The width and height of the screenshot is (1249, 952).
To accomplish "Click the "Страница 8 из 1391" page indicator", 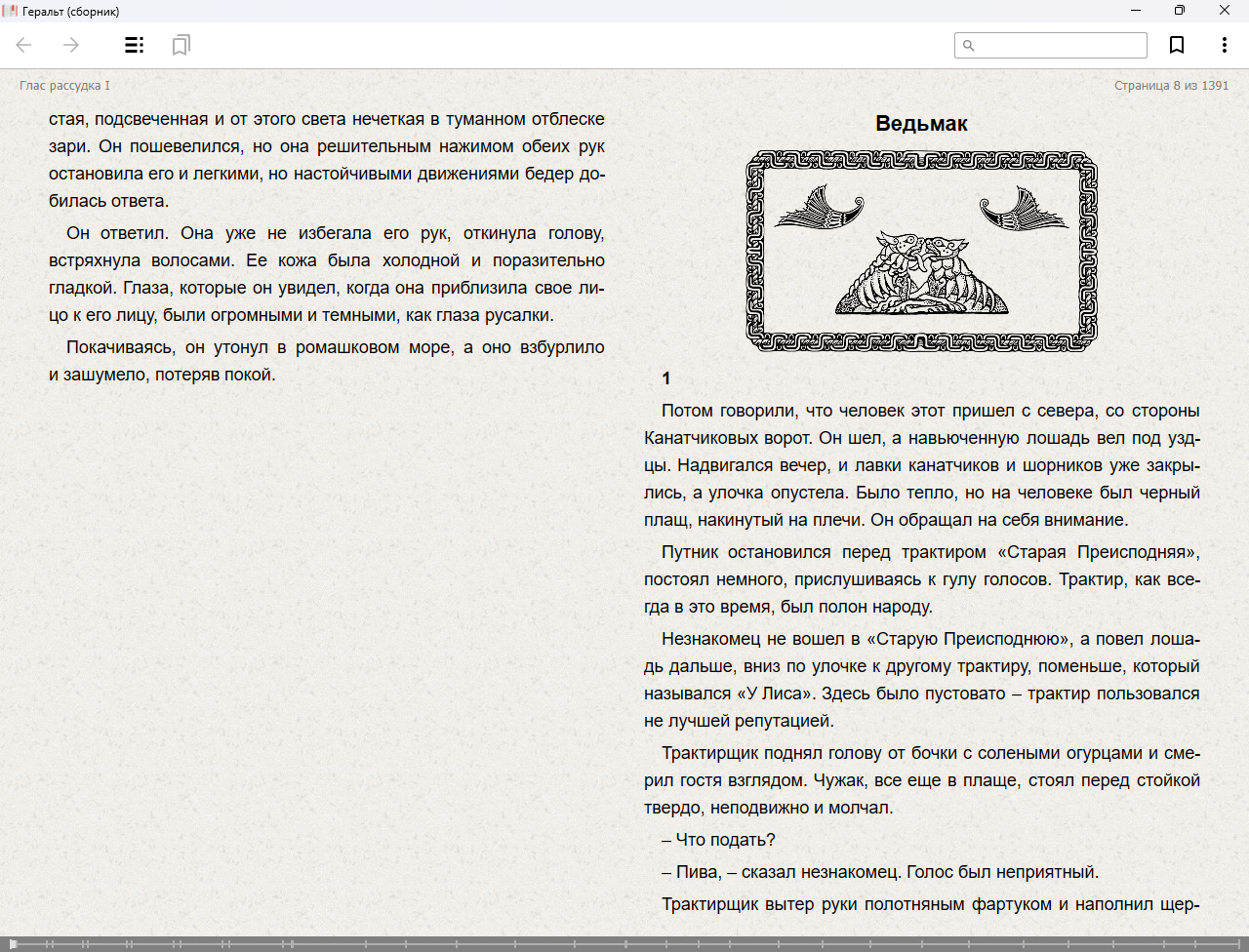I will click(1171, 86).
